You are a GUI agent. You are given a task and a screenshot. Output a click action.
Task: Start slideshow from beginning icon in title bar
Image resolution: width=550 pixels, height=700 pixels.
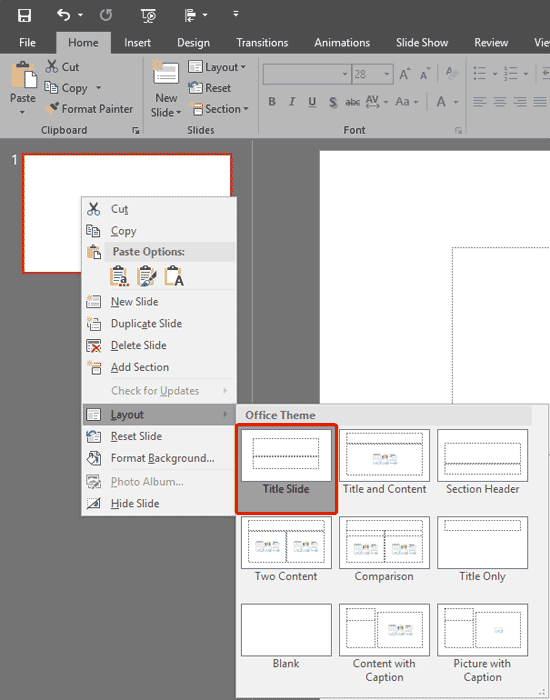pos(148,16)
